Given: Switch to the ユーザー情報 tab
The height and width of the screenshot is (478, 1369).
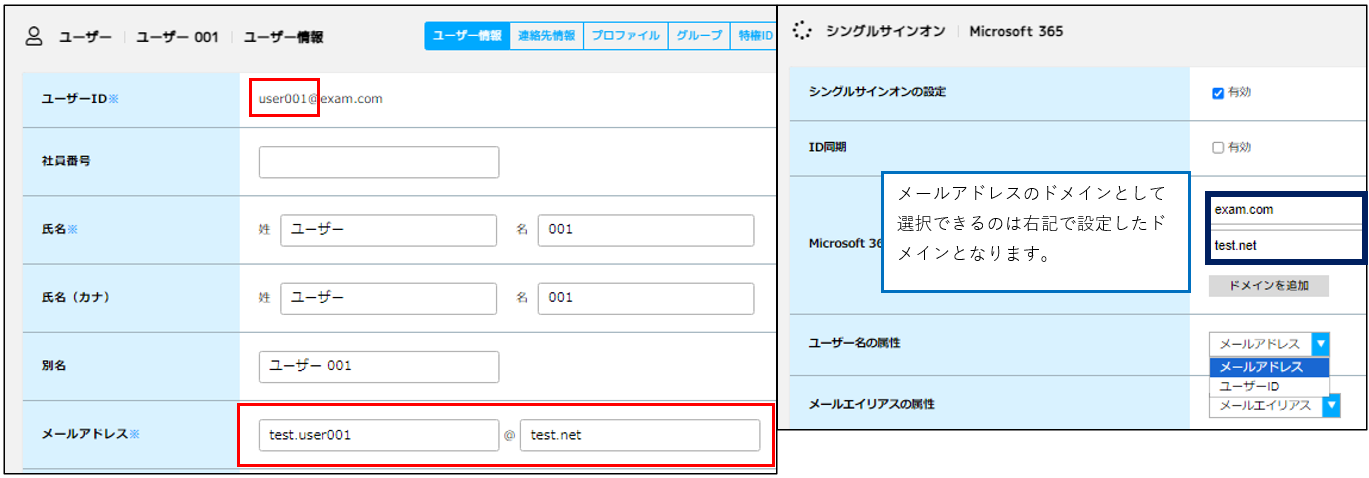Looking at the screenshot, I should point(467,36).
